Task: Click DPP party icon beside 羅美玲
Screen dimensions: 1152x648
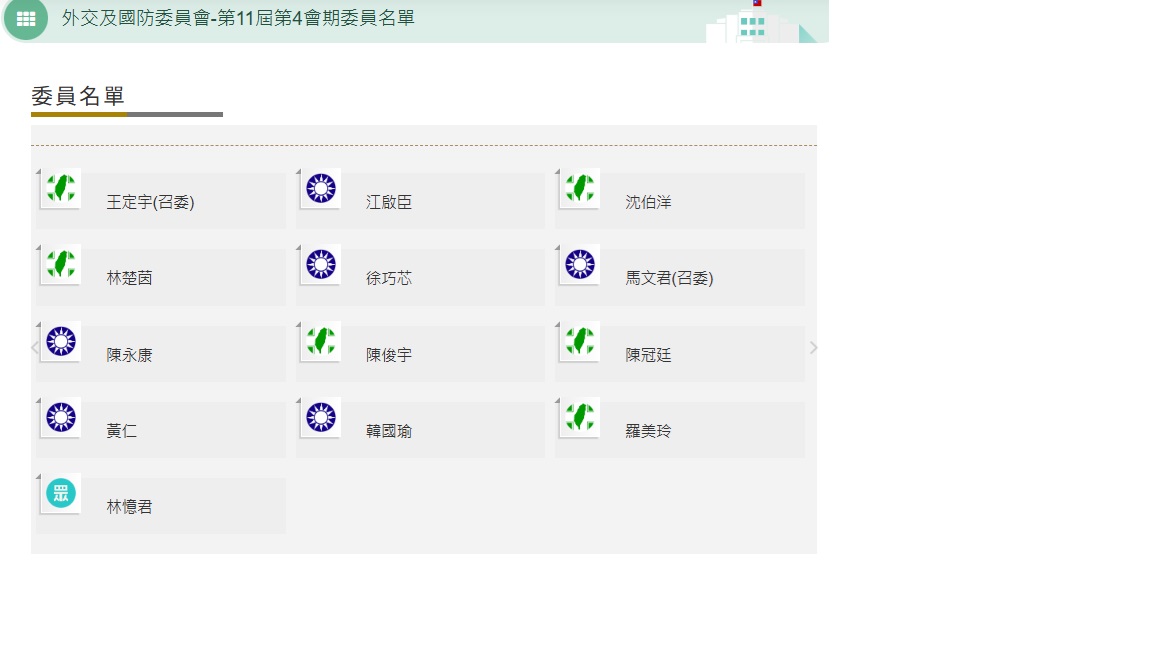Action: [579, 417]
